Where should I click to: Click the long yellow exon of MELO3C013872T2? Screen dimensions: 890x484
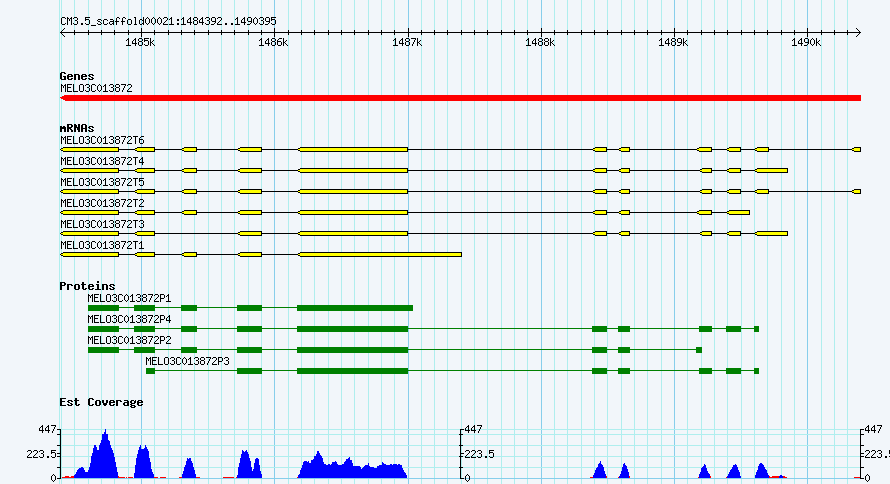[353, 213]
